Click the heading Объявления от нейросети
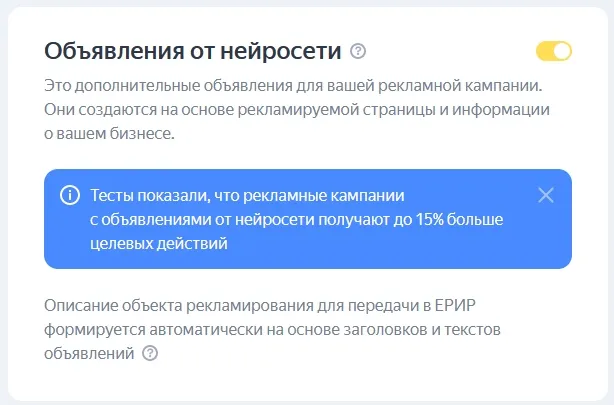614x405 pixels. tap(193, 51)
